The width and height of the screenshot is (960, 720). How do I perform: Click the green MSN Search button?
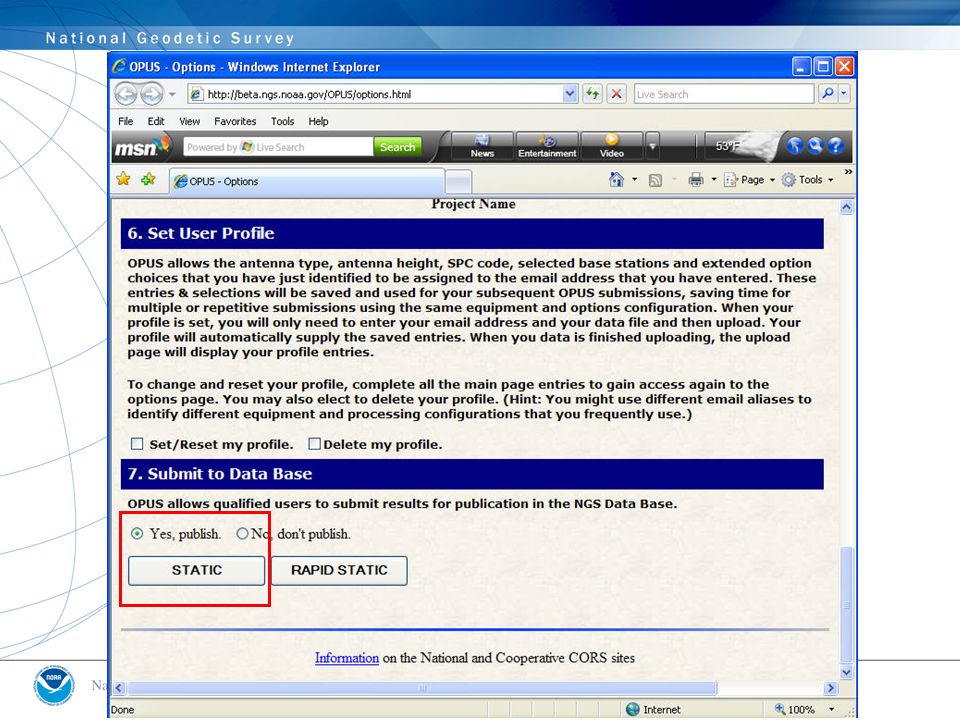click(x=397, y=147)
